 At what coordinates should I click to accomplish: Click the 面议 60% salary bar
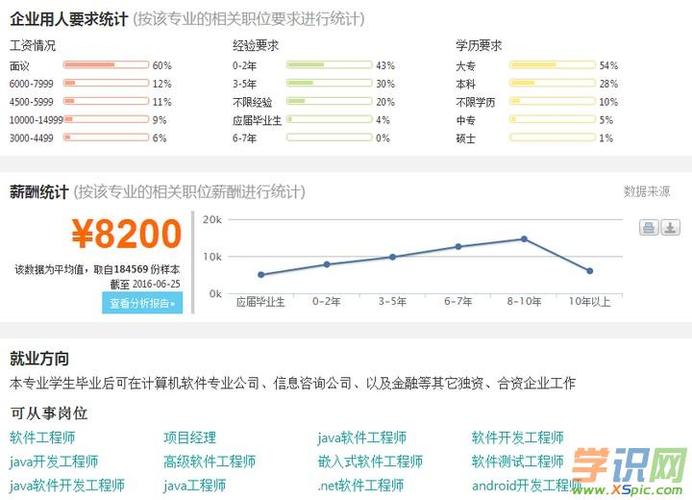coord(105,65)
